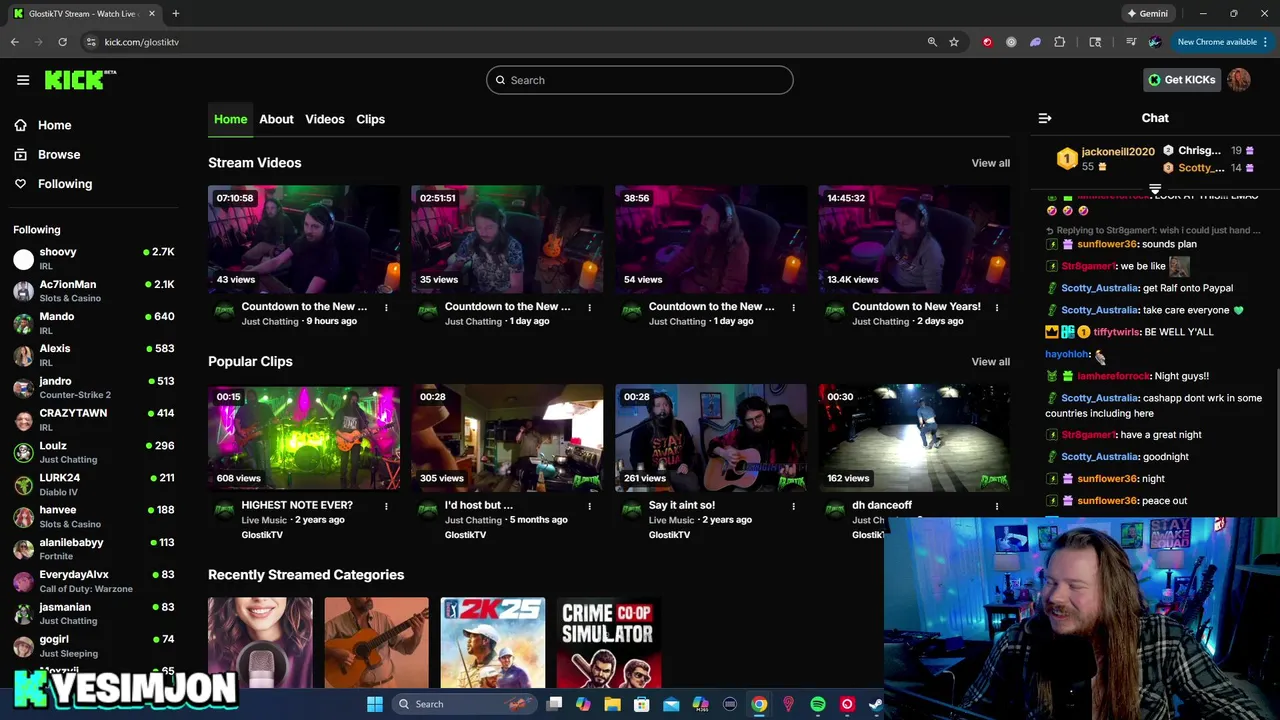Open options for the 43 views video

(x=386, y=307)
